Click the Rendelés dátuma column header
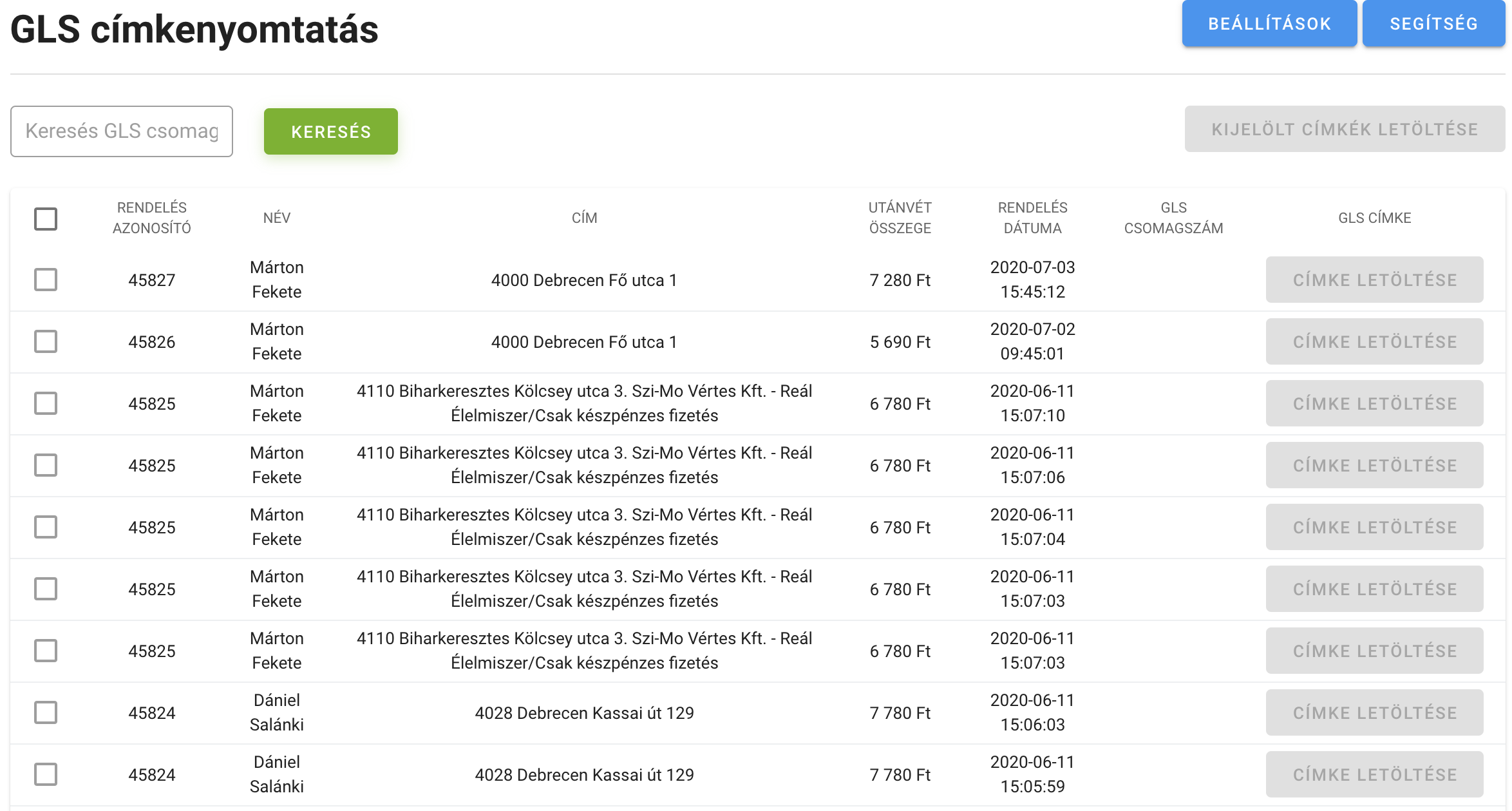 tap(1033, 218)
